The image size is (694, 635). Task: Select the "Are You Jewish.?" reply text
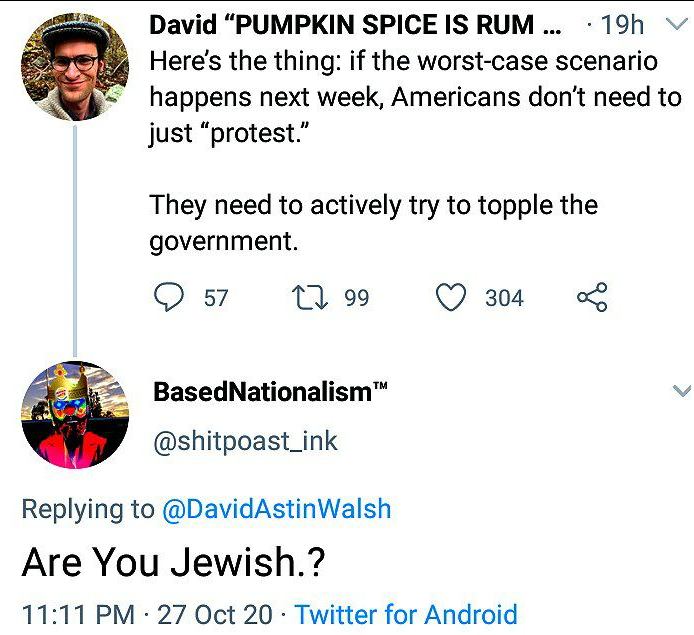173,563
